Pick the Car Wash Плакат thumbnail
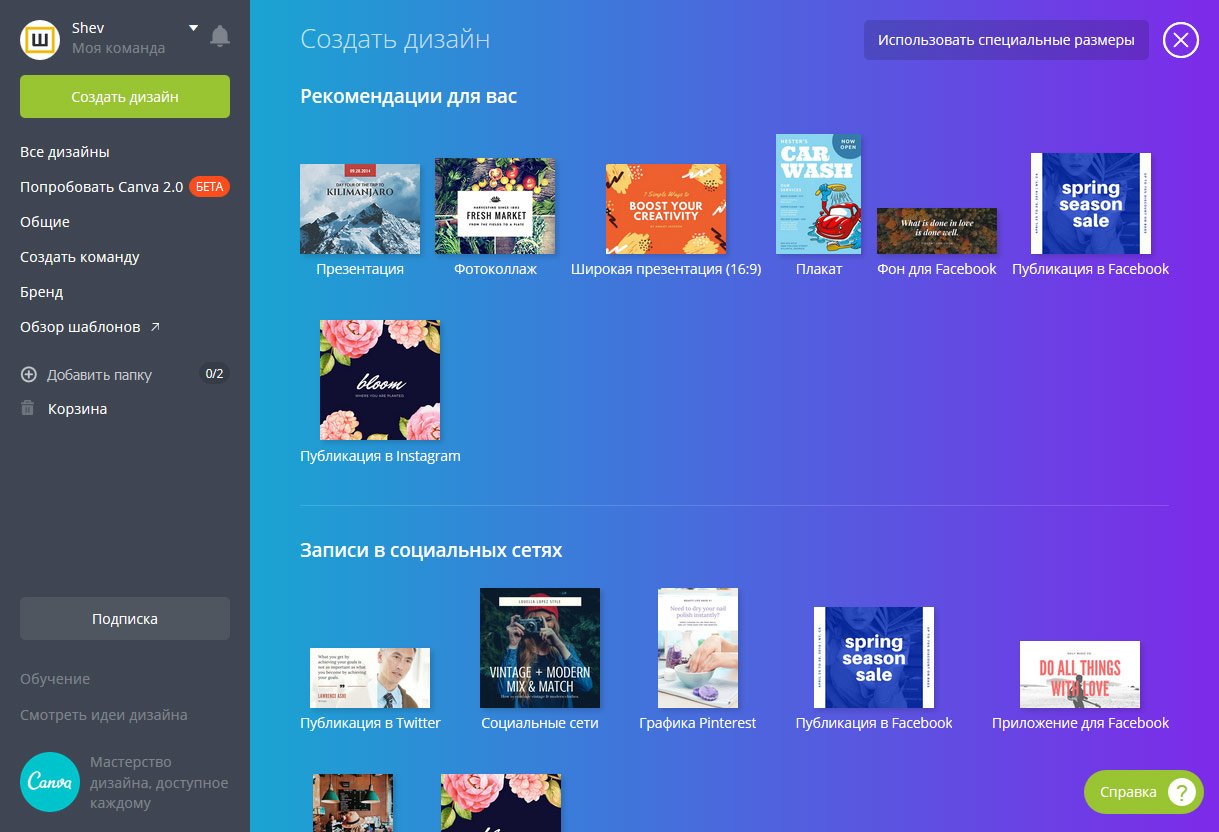This screenshot has height=832, width=1219. (x=818, y=194)
